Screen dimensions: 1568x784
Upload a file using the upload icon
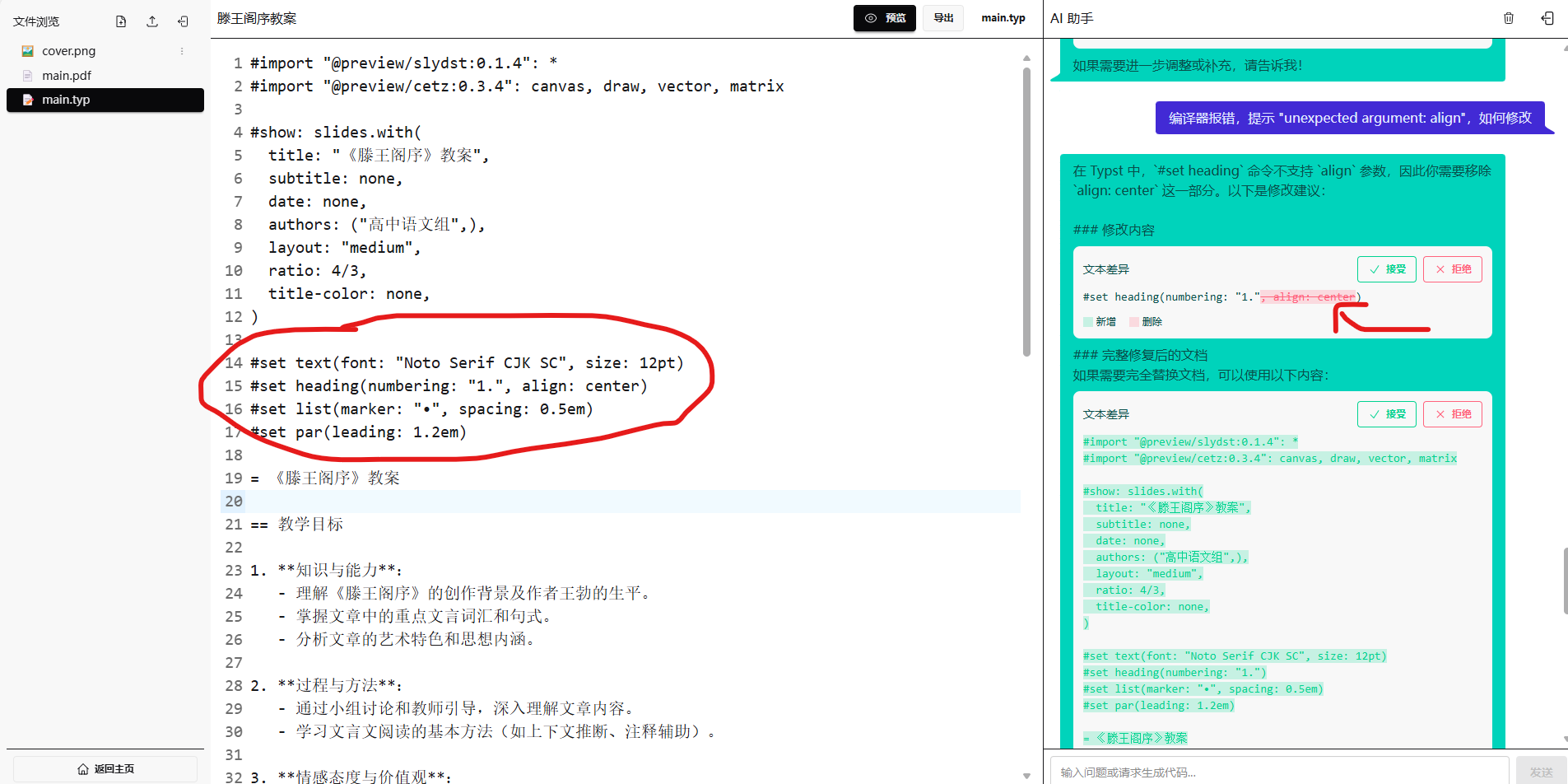point(151,21)
